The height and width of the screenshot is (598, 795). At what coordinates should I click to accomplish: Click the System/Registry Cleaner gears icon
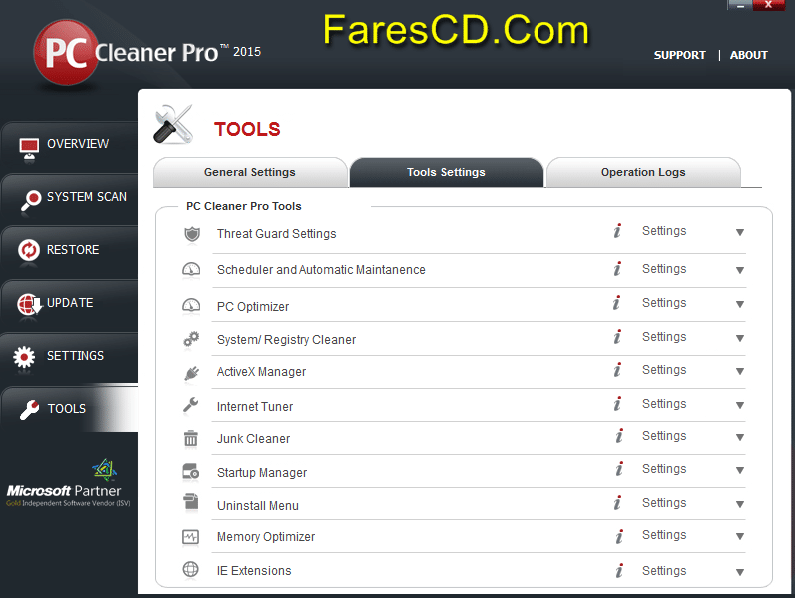point(191,339)
